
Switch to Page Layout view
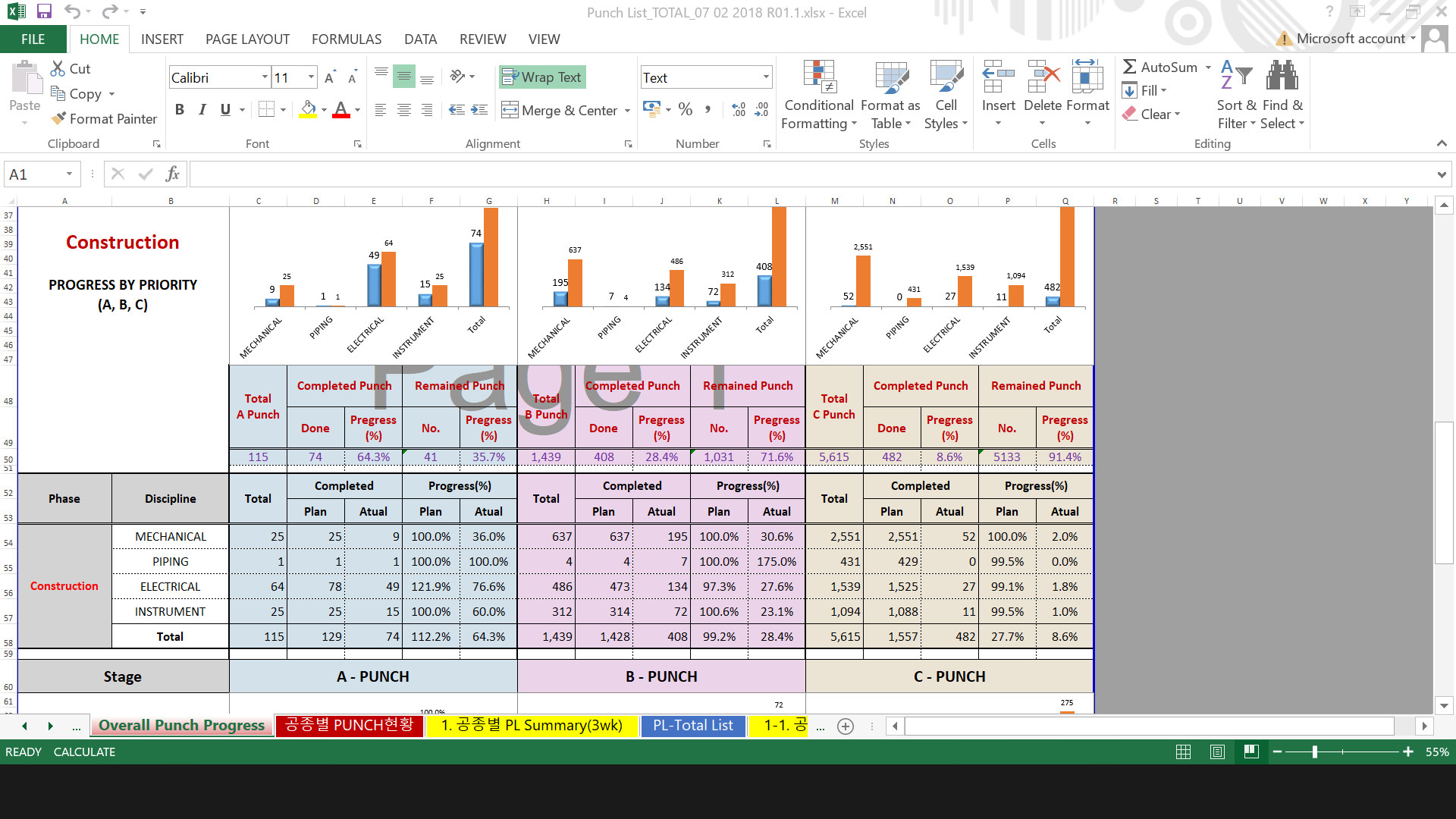point(1217,752)
